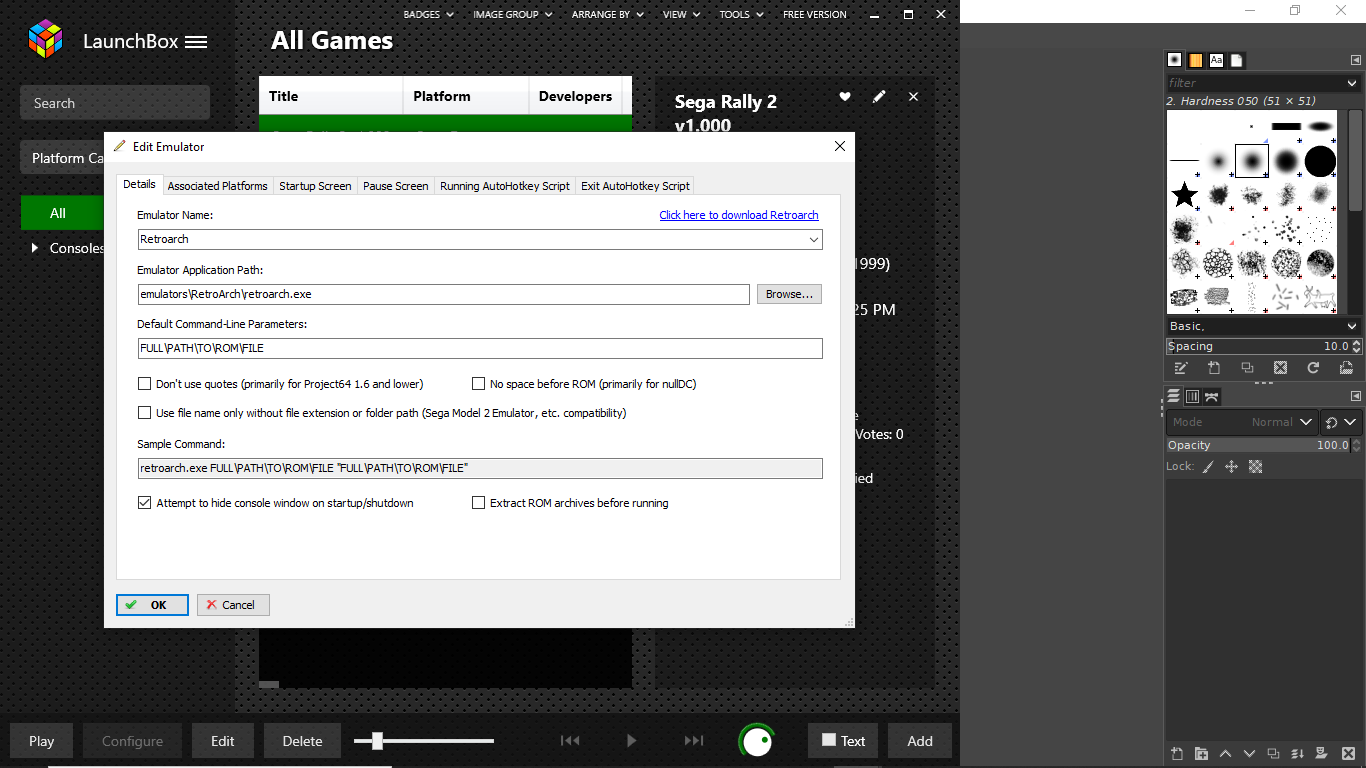Click the LaunchBox cube logo
This screenshot has height=768, width=1366.
(x=45, y=39)
